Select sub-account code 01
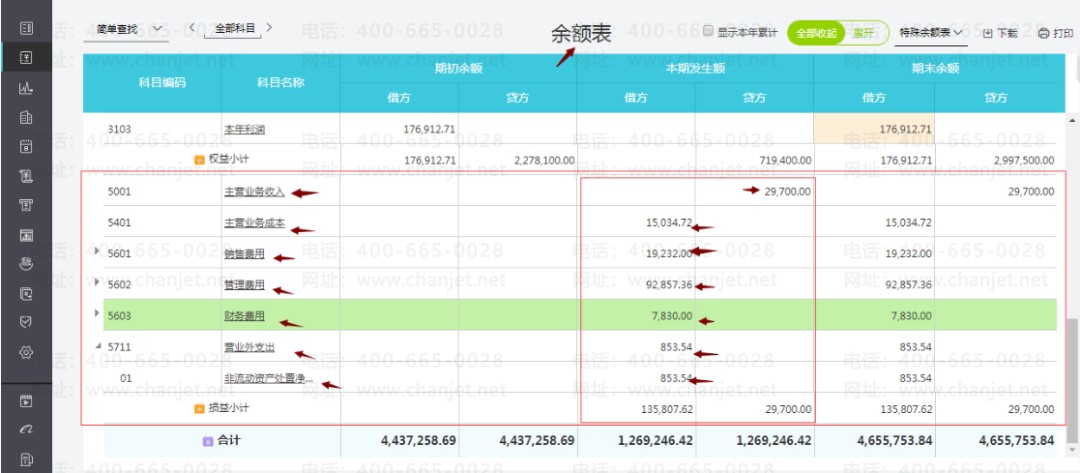The height and width of the screenshot is (473, 1080). coord(125,378)
